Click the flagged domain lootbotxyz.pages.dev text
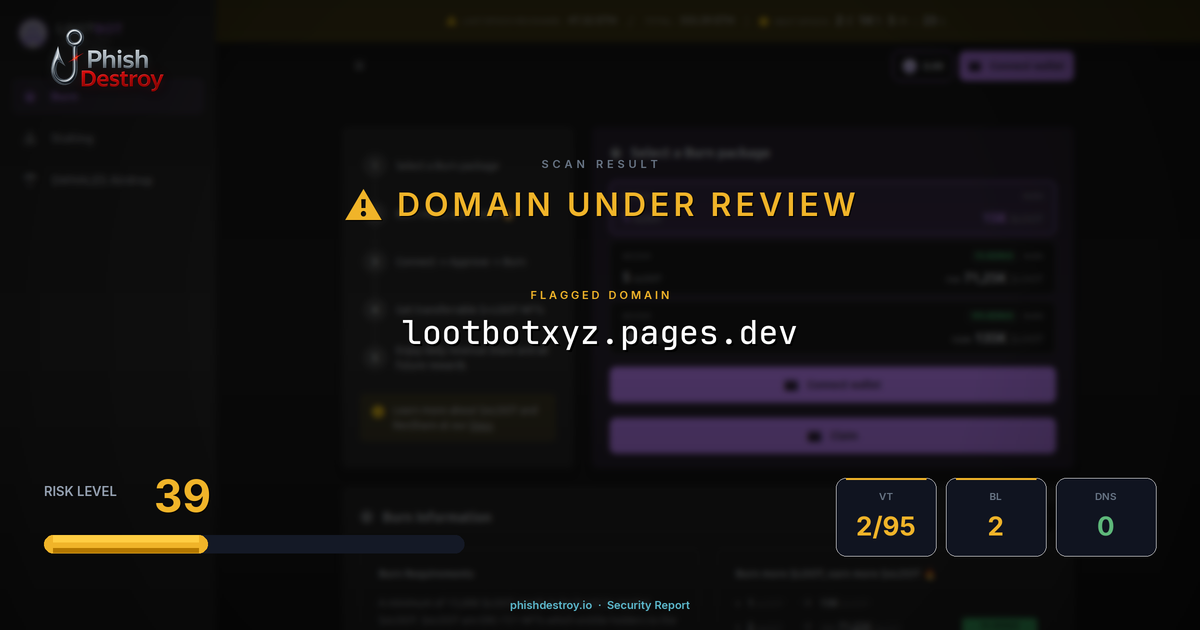 (x=600, y=333)
